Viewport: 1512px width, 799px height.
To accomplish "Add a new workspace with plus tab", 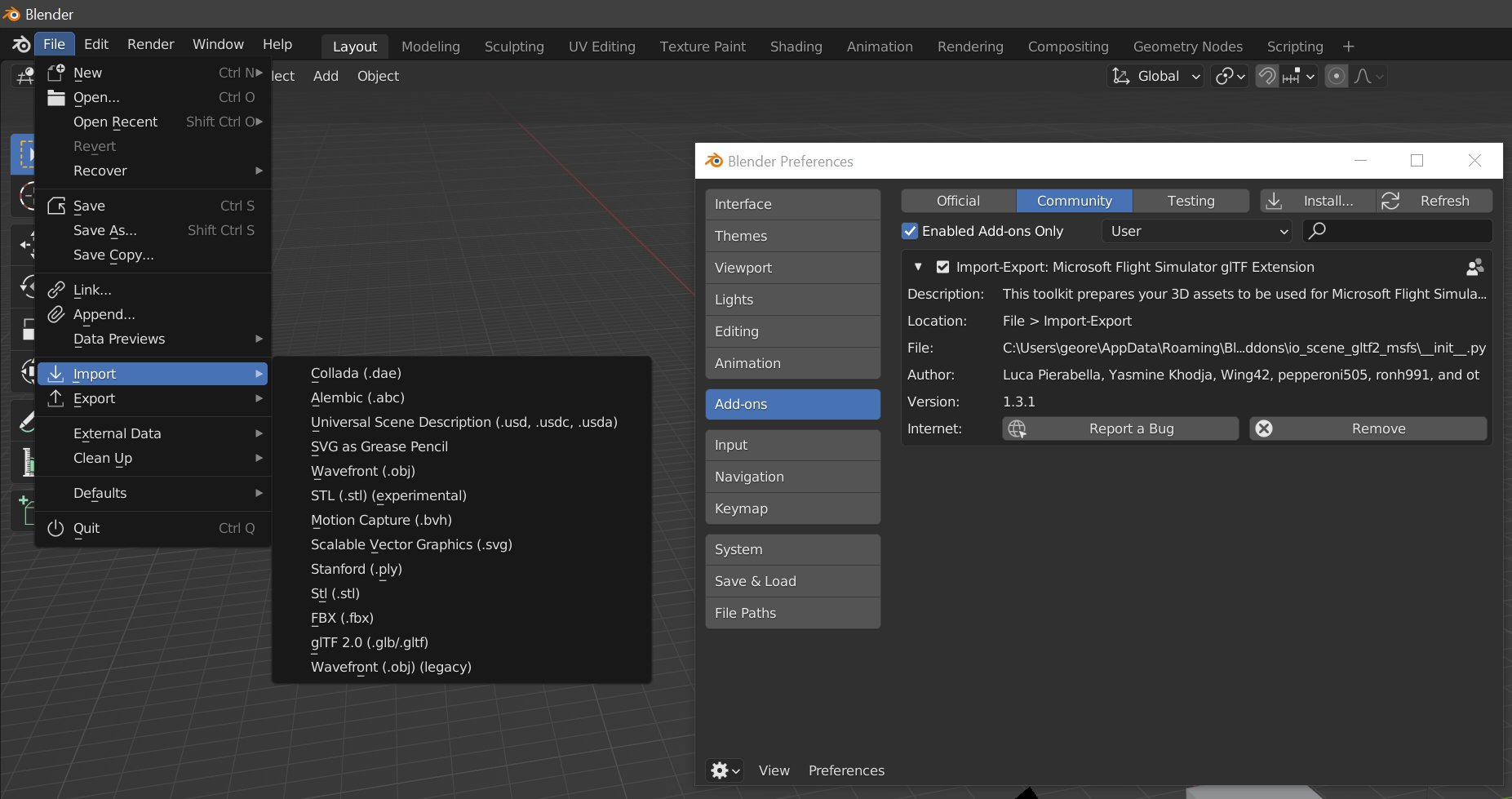I will (x=1348, y=47).
